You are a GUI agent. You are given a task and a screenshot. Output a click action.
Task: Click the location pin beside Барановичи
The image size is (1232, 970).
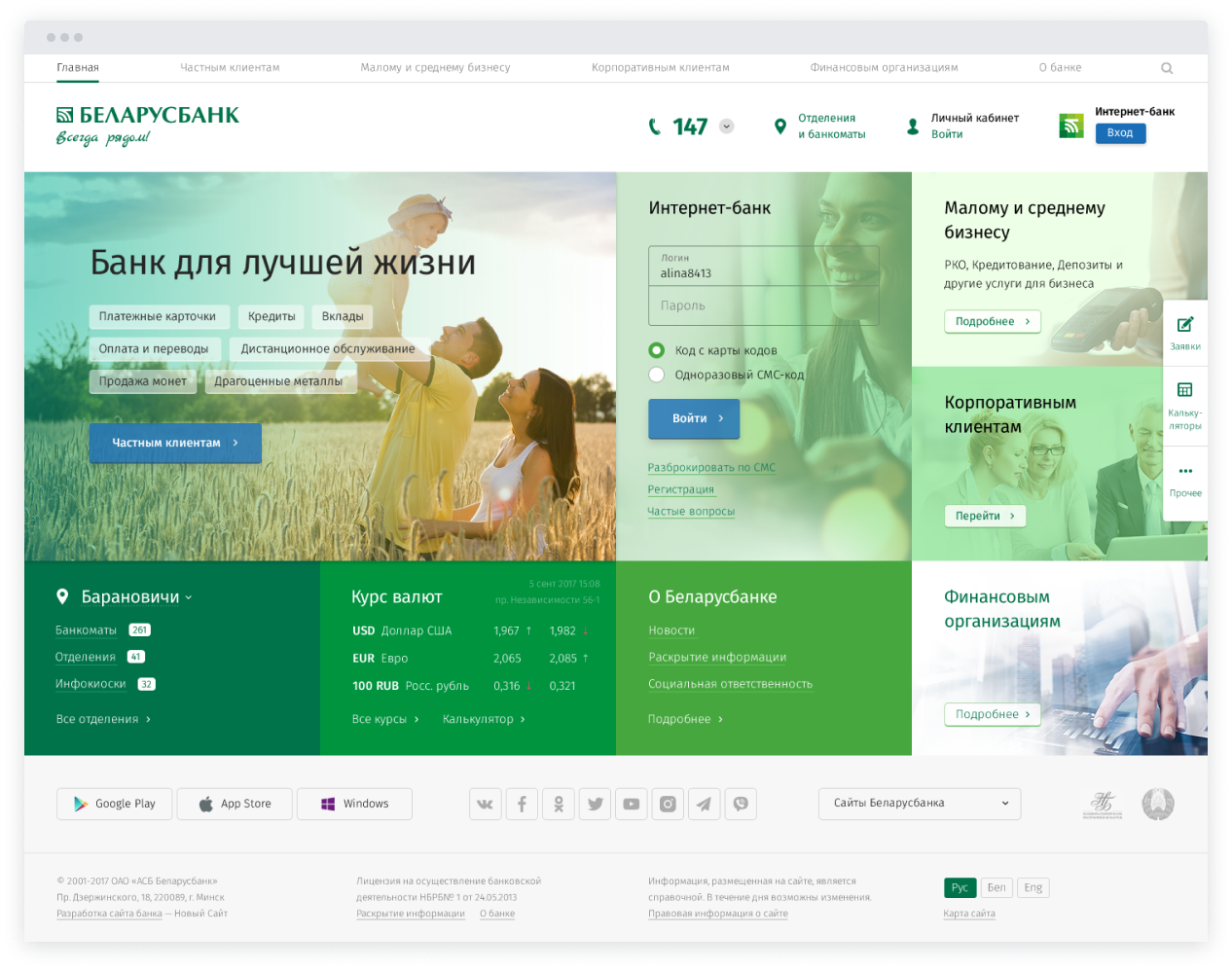(x=62, y=596)
